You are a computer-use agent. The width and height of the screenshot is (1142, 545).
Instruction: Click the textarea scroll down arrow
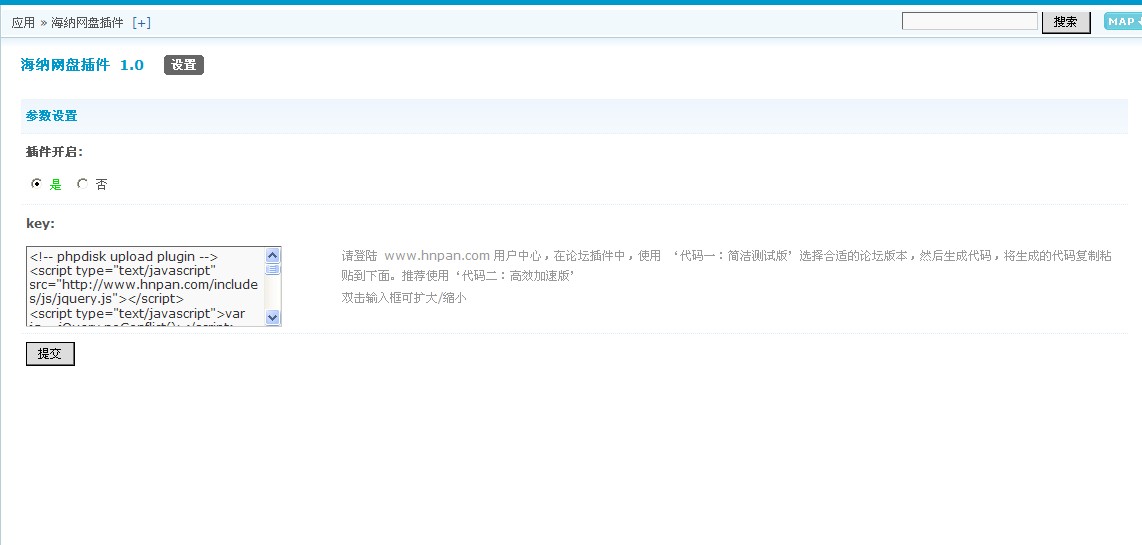click(x=272, y=317)
